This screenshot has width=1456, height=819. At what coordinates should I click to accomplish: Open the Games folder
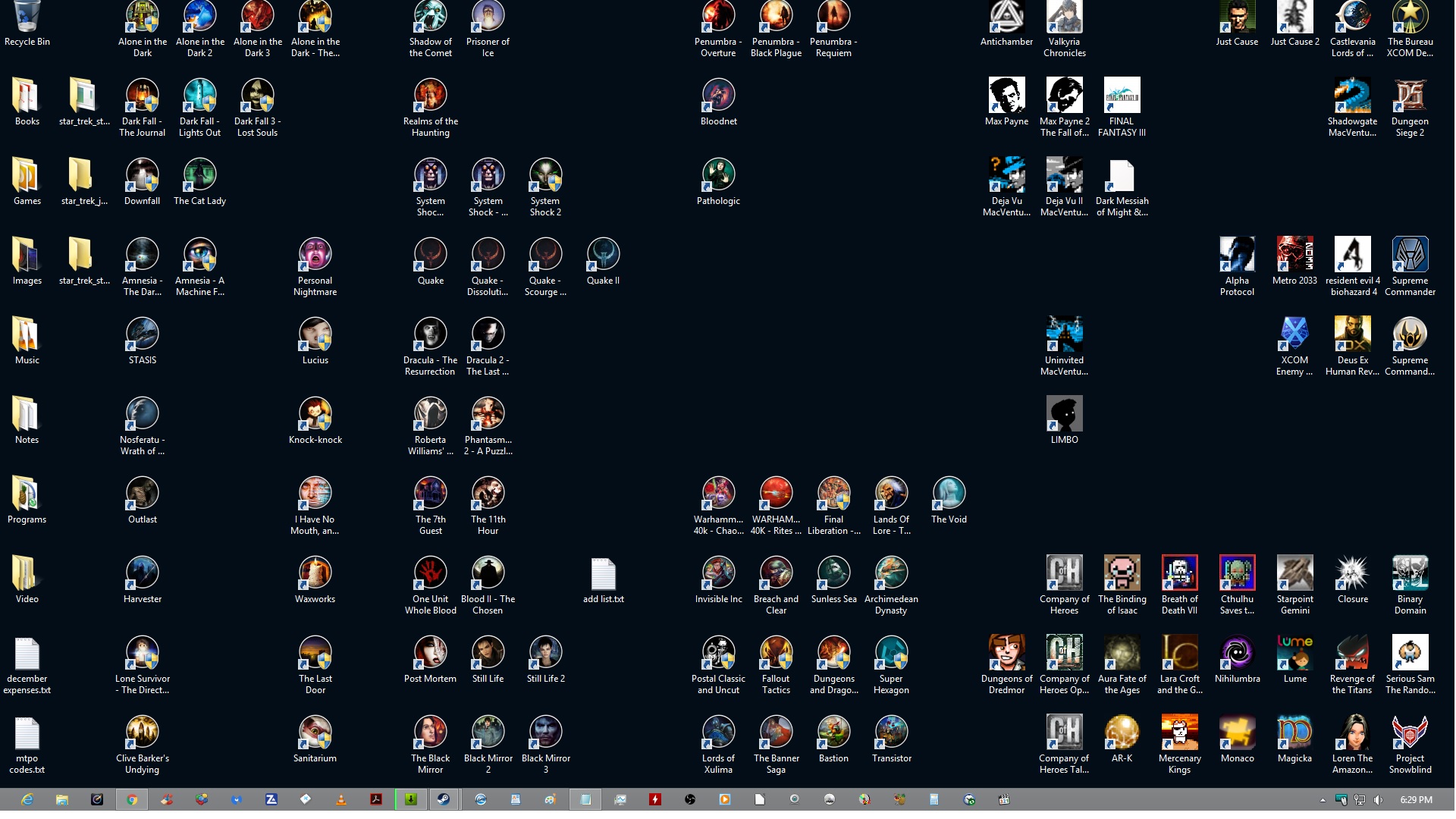pyautogui.click(x=27, y=180)
